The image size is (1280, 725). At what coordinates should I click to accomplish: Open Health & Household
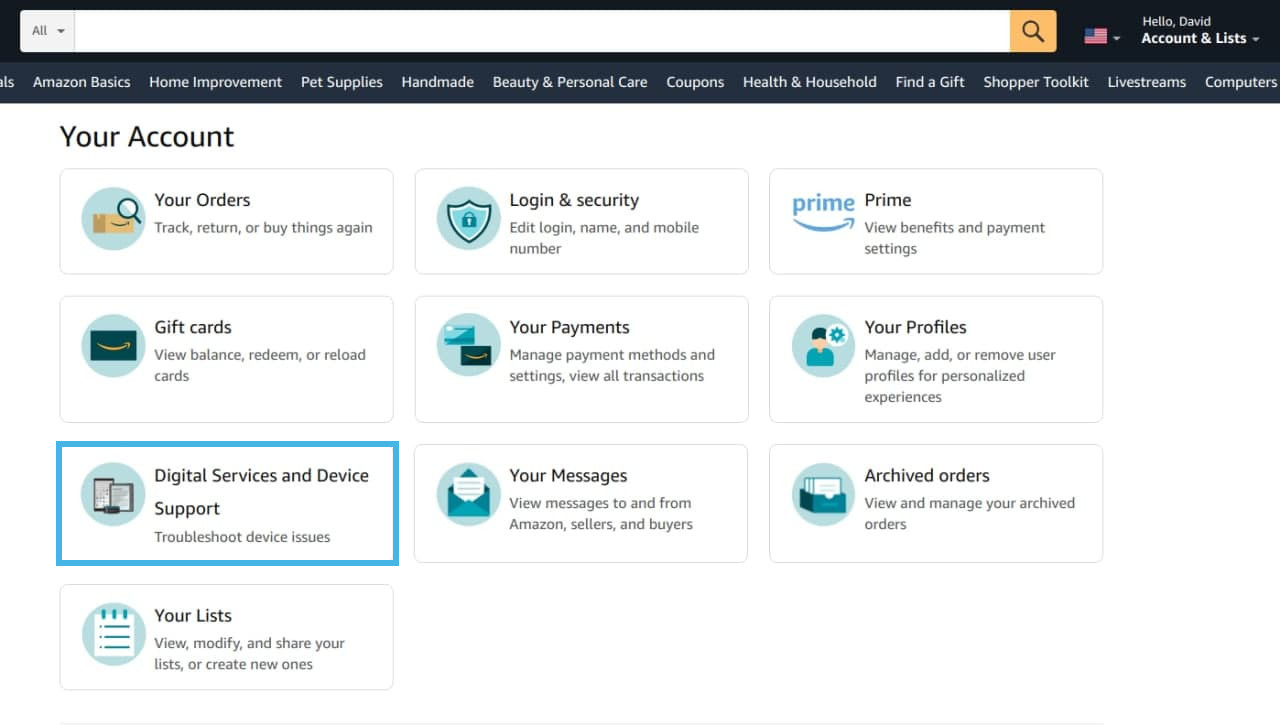(x=810, y=82)
